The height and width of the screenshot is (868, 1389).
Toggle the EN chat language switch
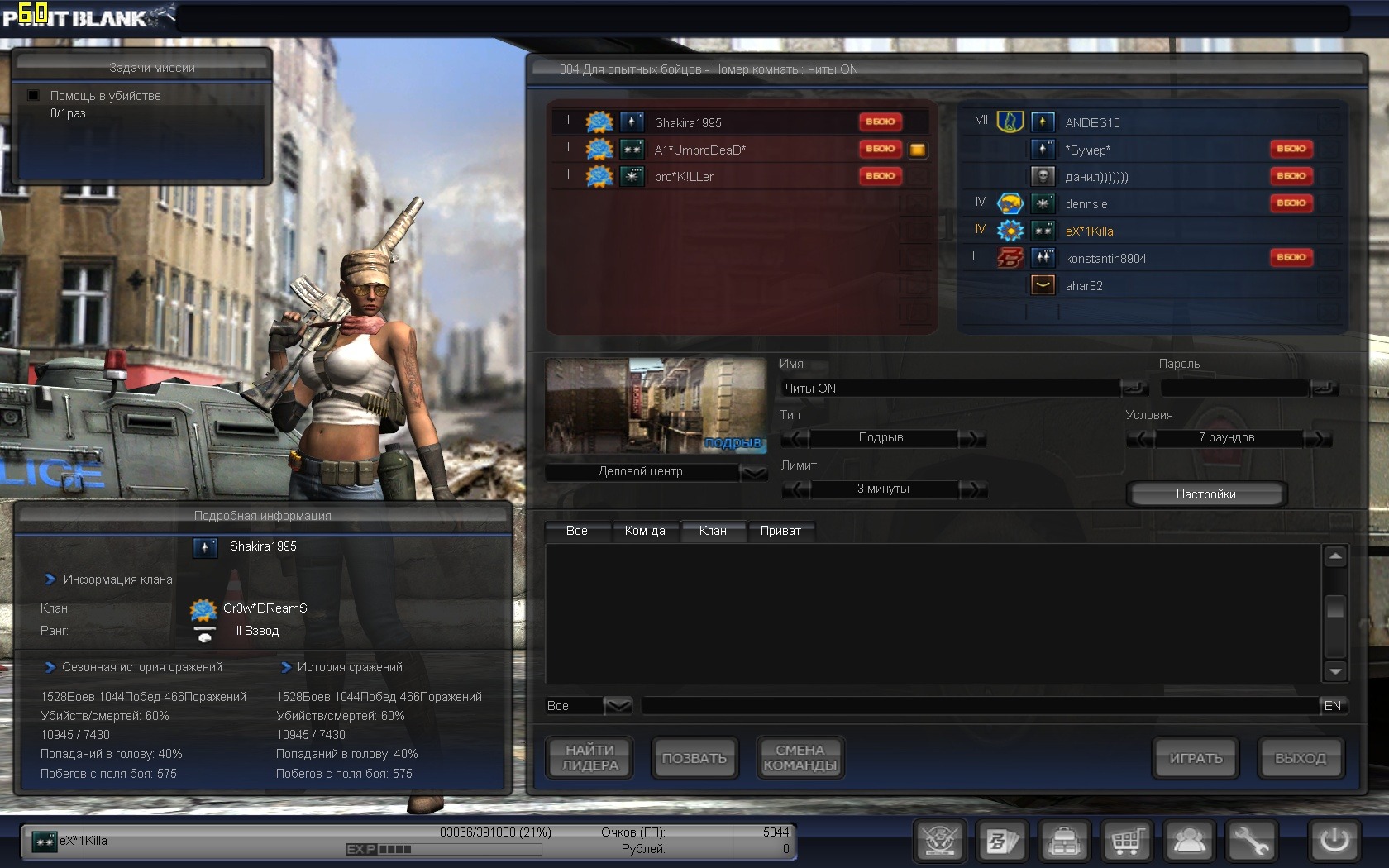(1333, 705)
